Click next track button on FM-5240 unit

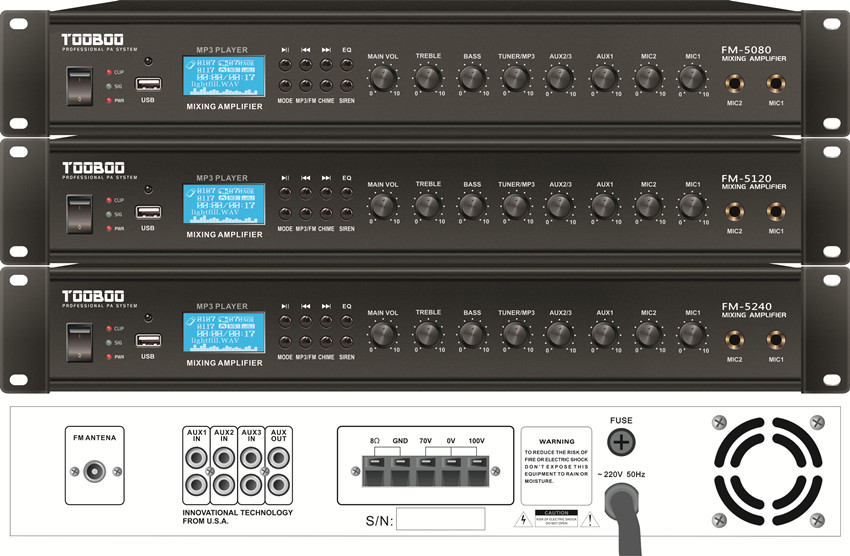point(326,321)
